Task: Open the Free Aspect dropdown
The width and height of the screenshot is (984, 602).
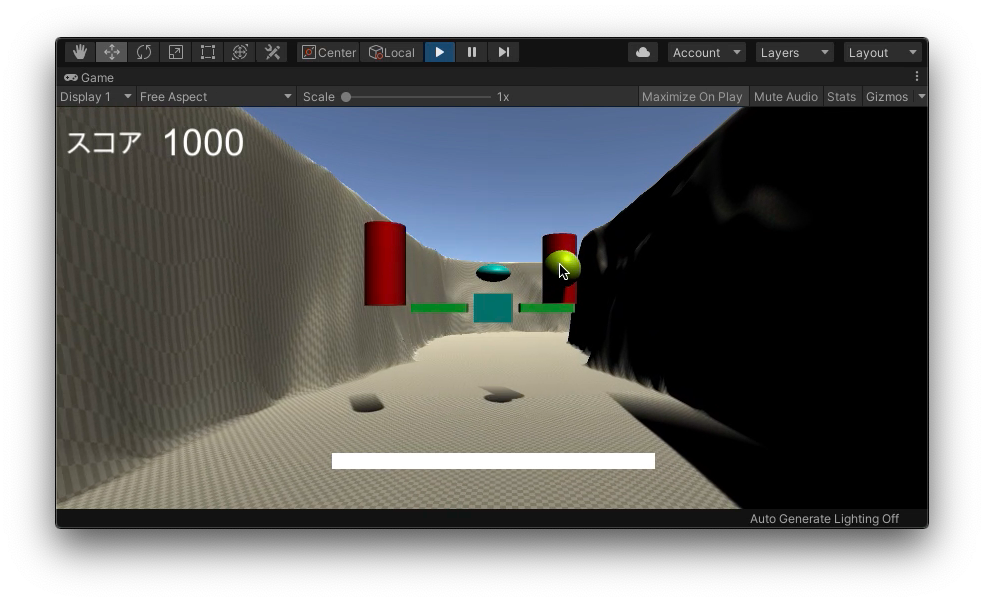Action: point(215,97)
